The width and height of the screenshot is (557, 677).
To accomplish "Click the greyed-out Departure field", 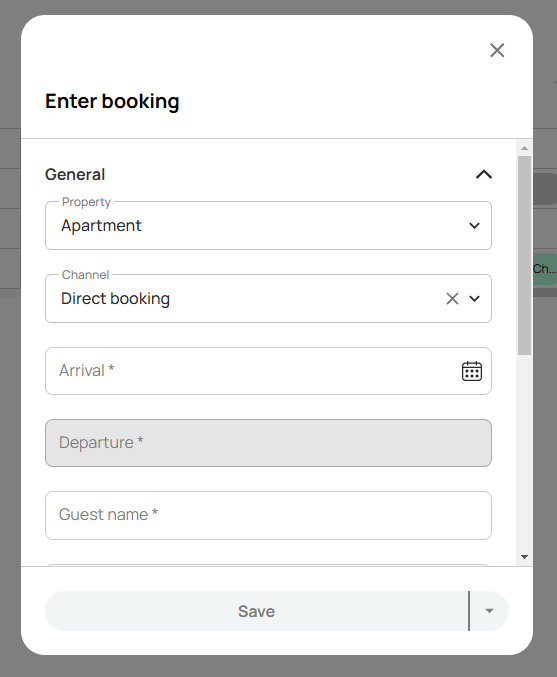I will pyautogui.click(x=268, y=443).
